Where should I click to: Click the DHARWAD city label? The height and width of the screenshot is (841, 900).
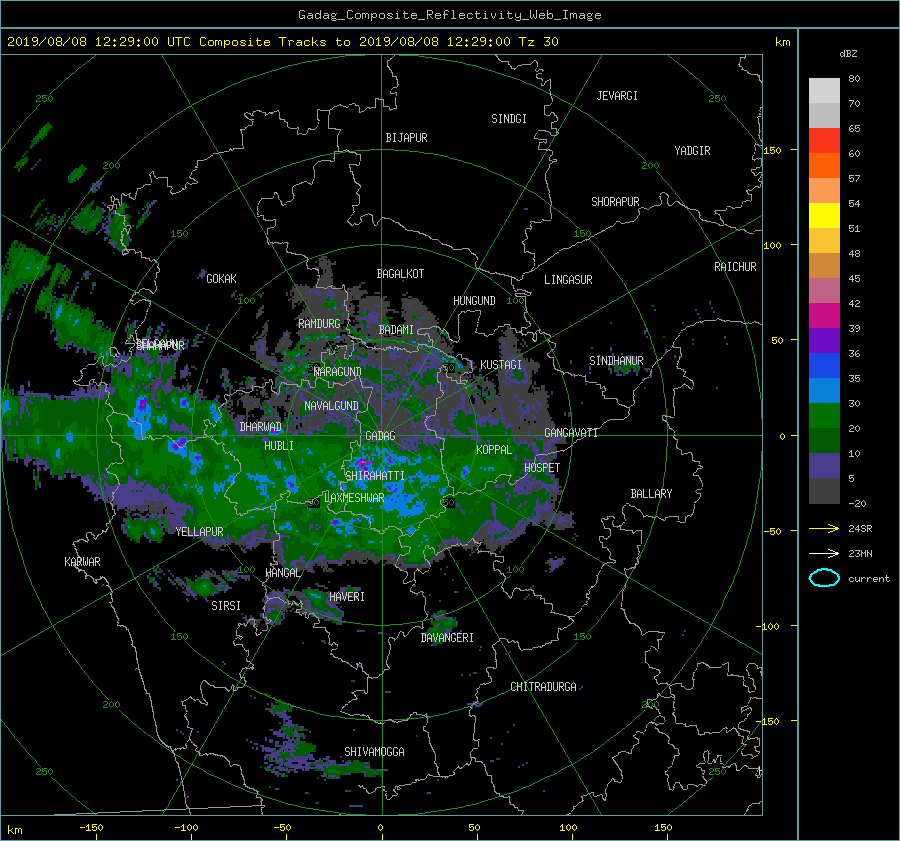tap(261, 427)
